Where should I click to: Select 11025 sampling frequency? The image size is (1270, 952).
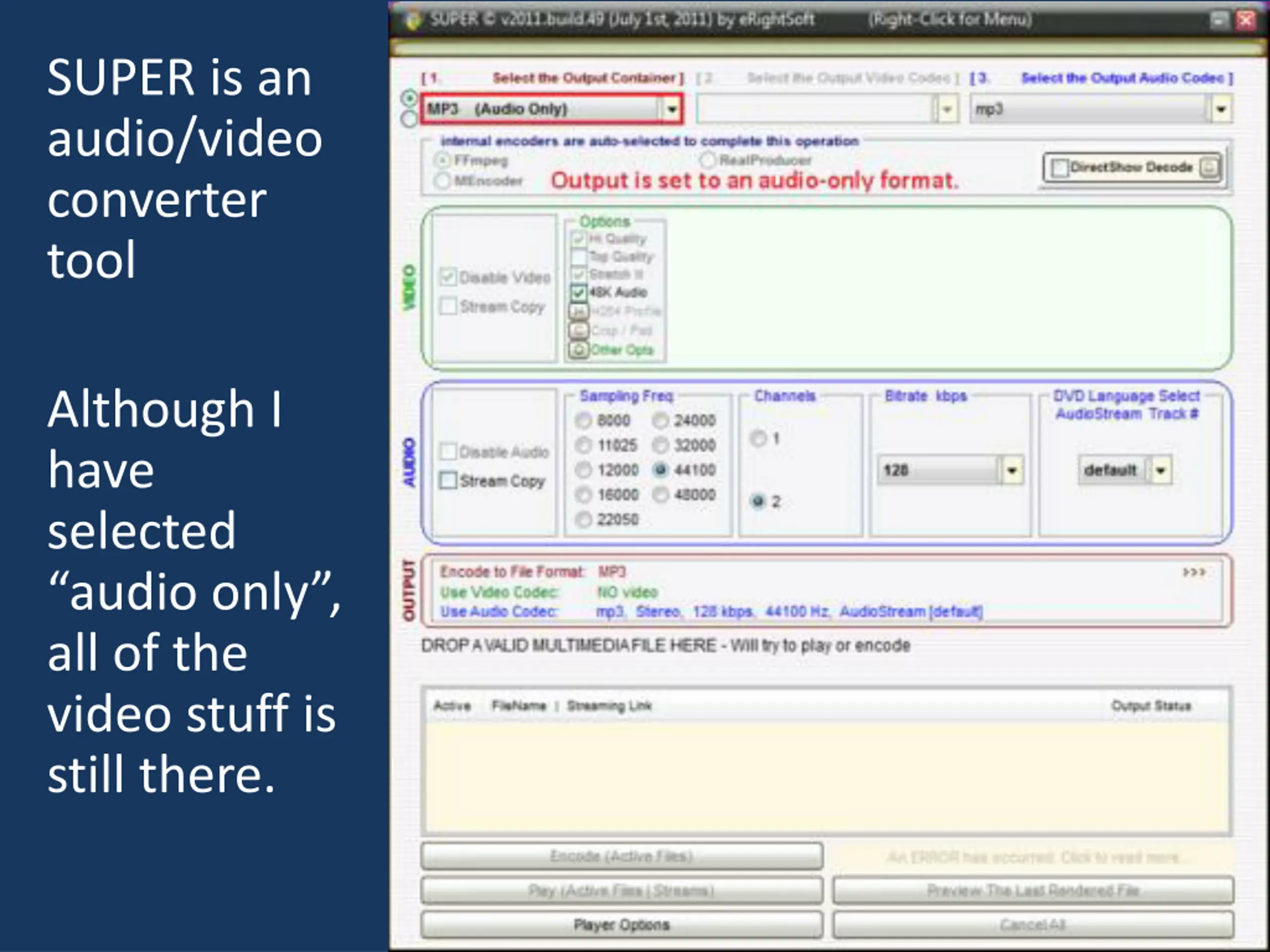583,445
